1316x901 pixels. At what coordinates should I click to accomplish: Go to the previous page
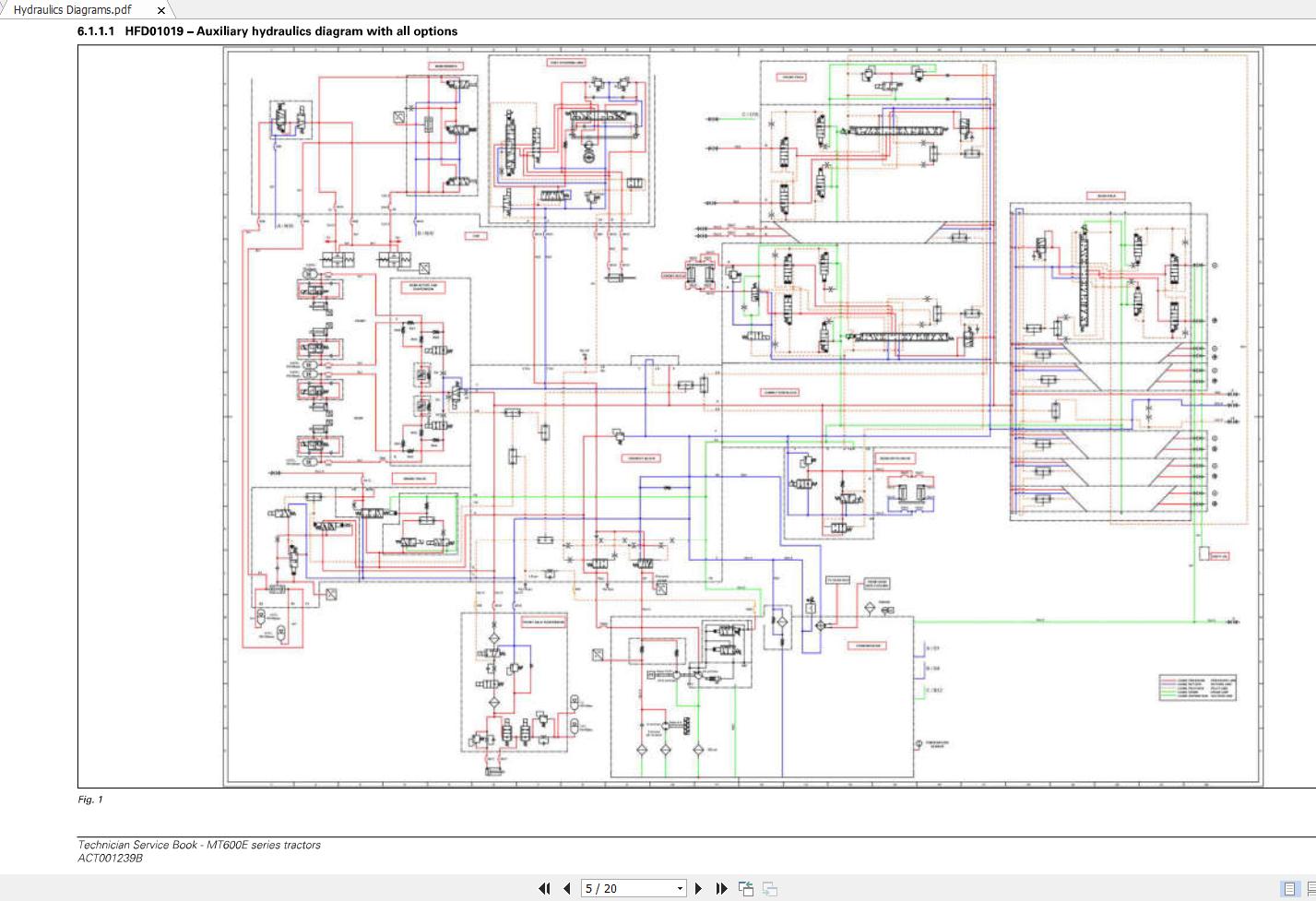[x=566, y=888]
